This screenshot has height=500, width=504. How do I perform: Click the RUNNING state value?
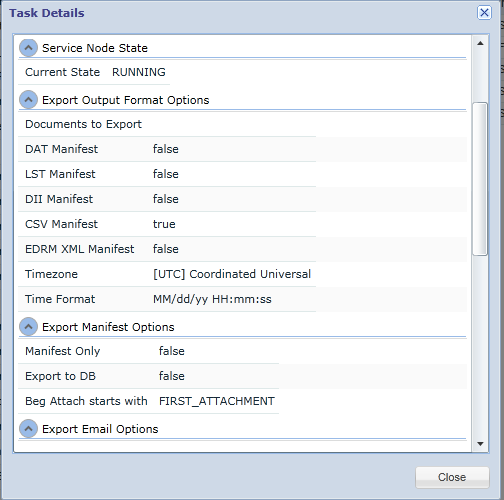click(x=139, y=72)
